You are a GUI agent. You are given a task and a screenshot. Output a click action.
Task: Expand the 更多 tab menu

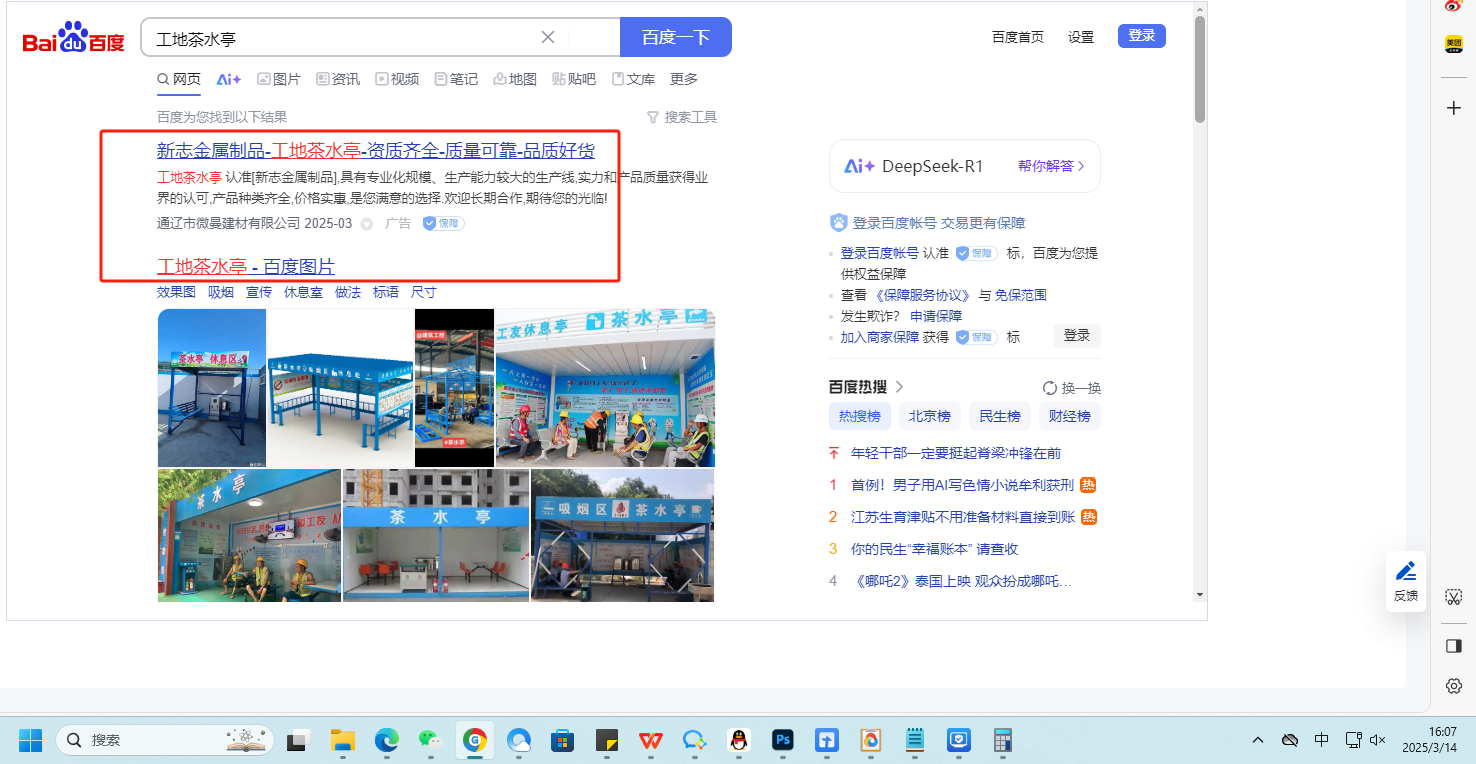click(x=684, y=79)
